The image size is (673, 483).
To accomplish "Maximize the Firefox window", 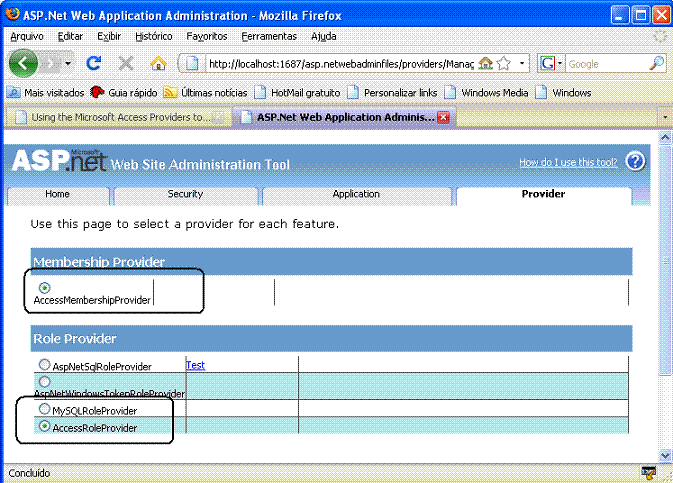I will [x=641, y=15].
